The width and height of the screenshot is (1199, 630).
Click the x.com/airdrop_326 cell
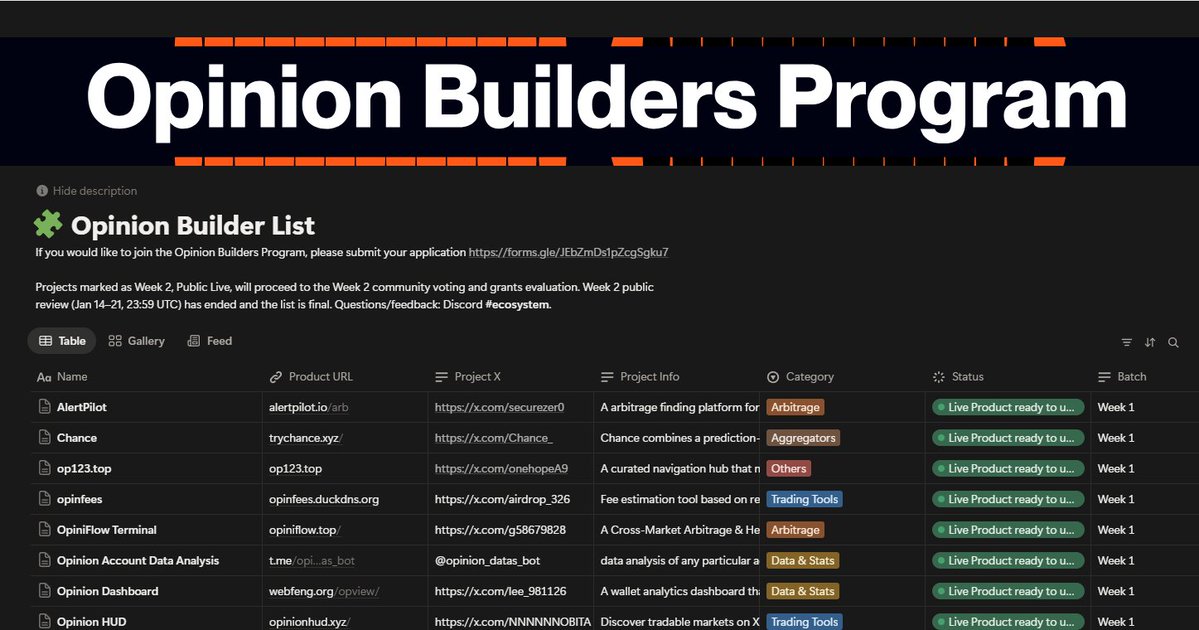tap(511, 499)
